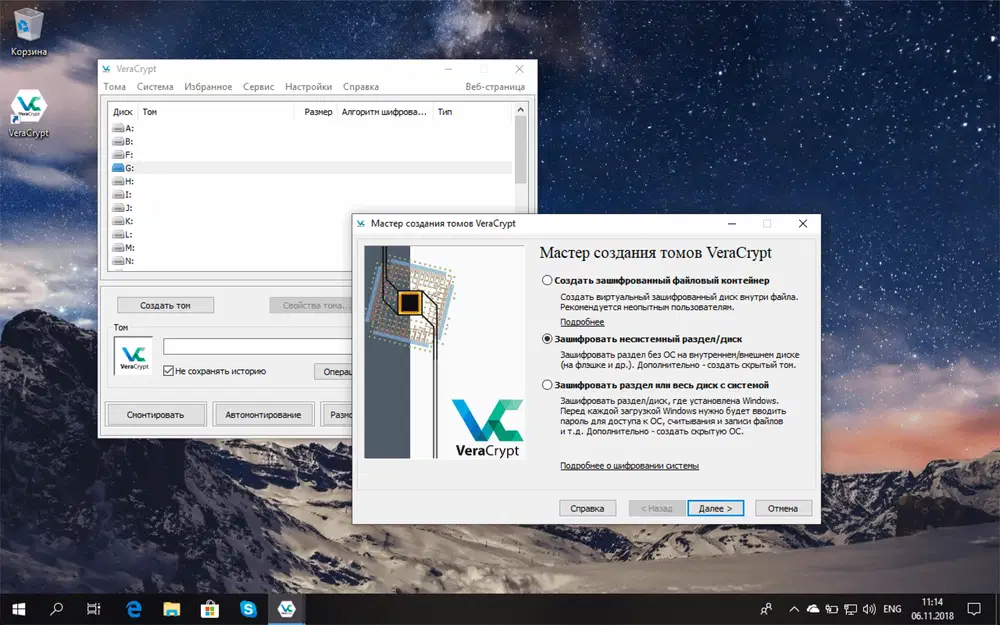Image resolution: width=1000 pixels, height=625 pixels.
Task: Click the wizard 'Справка' button
Action: [587, 508]
